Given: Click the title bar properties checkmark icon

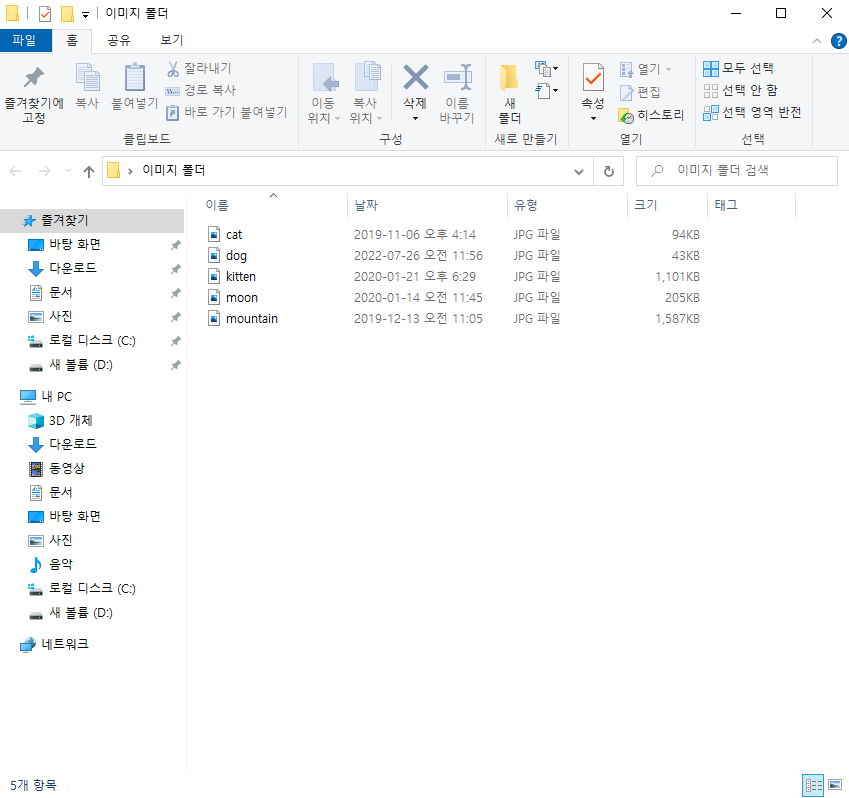Looking at the screenshot, I should coord(45,14).
